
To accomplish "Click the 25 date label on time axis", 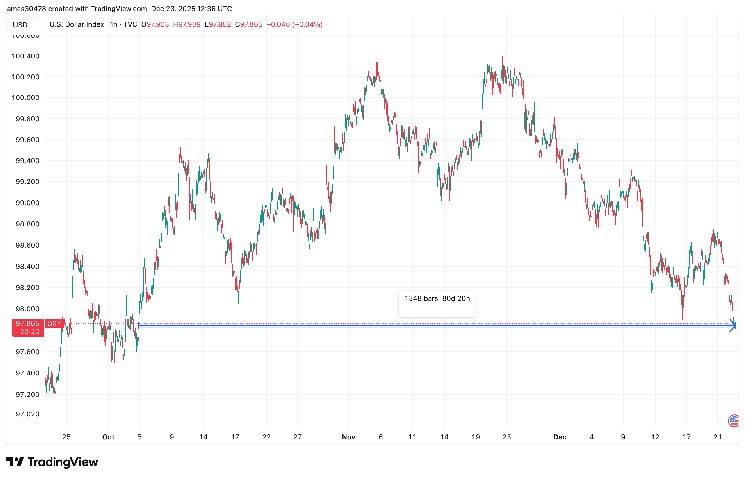I will click(66, 436).
